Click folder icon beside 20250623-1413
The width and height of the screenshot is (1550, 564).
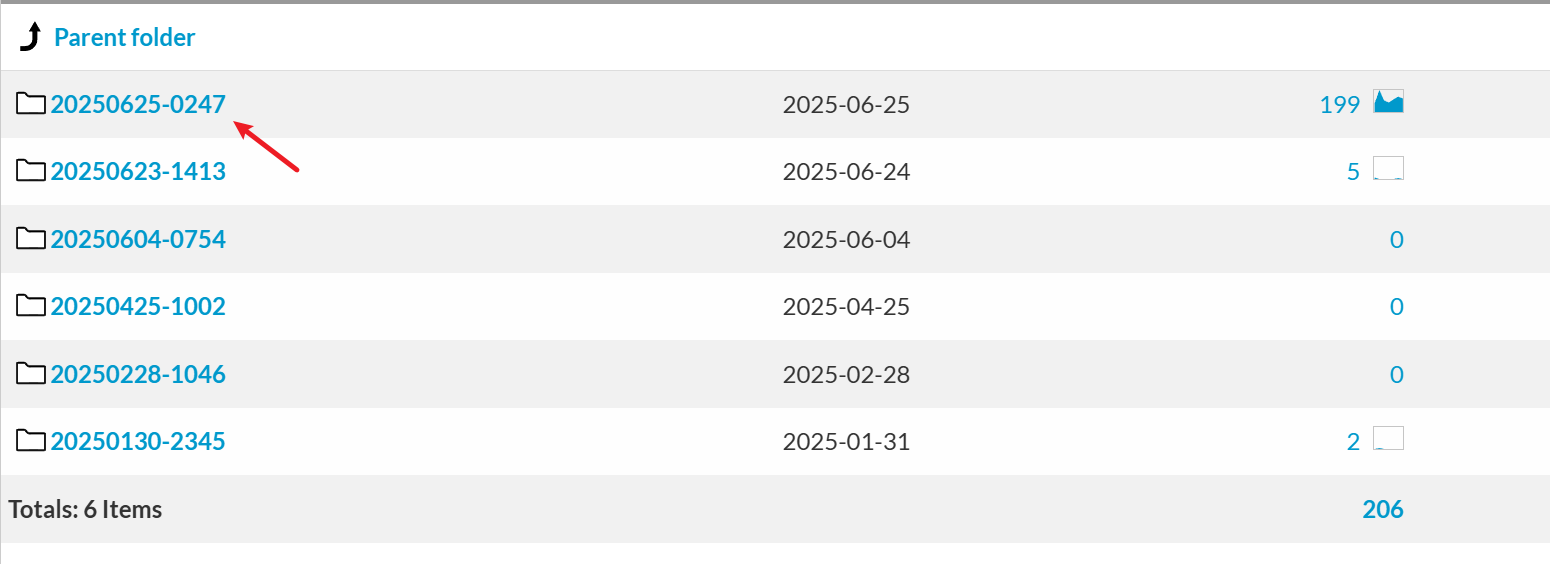coord(31,171)
